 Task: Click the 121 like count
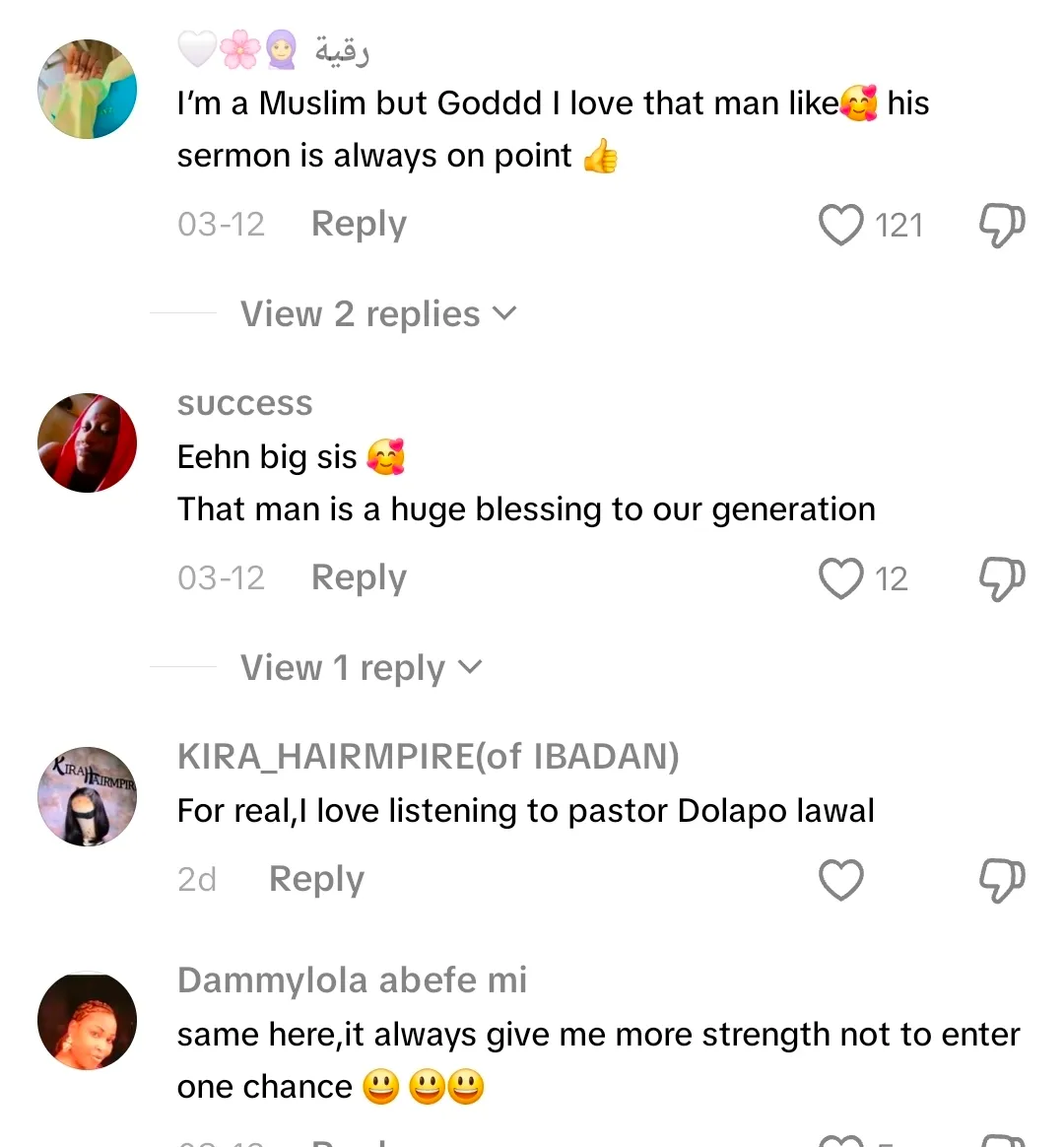click(898, 226)
